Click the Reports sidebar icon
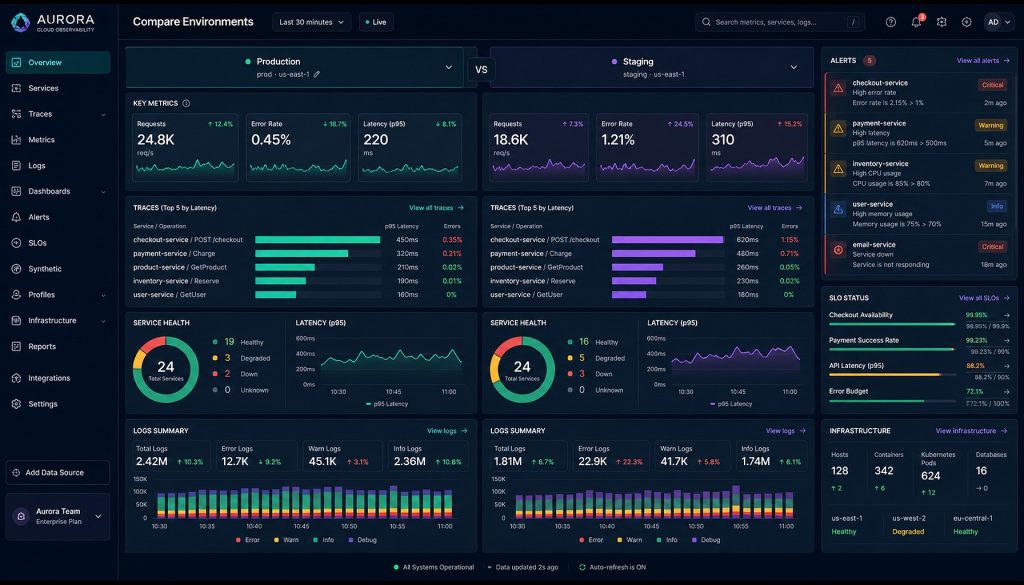1024x585 pixels. pos(16,347)
